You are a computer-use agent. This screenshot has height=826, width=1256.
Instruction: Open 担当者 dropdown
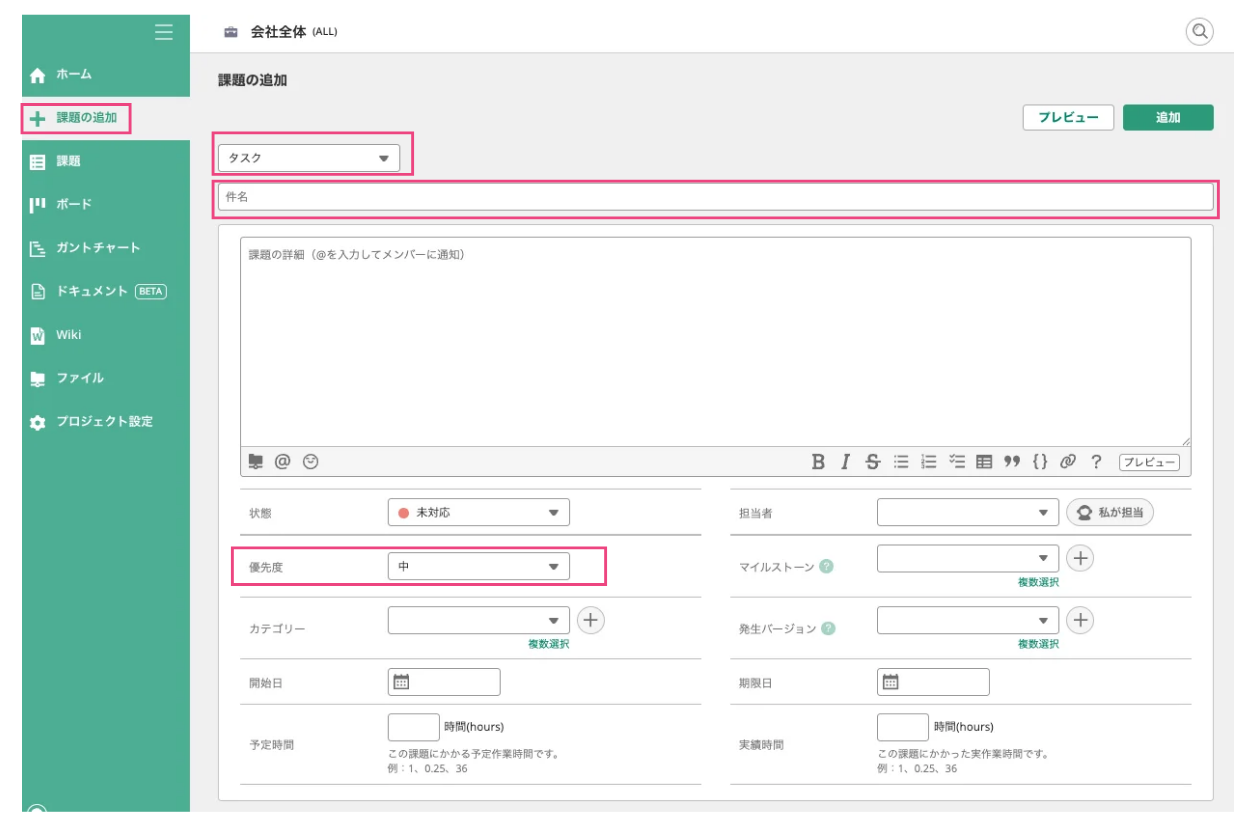click(x=968, y=512)
